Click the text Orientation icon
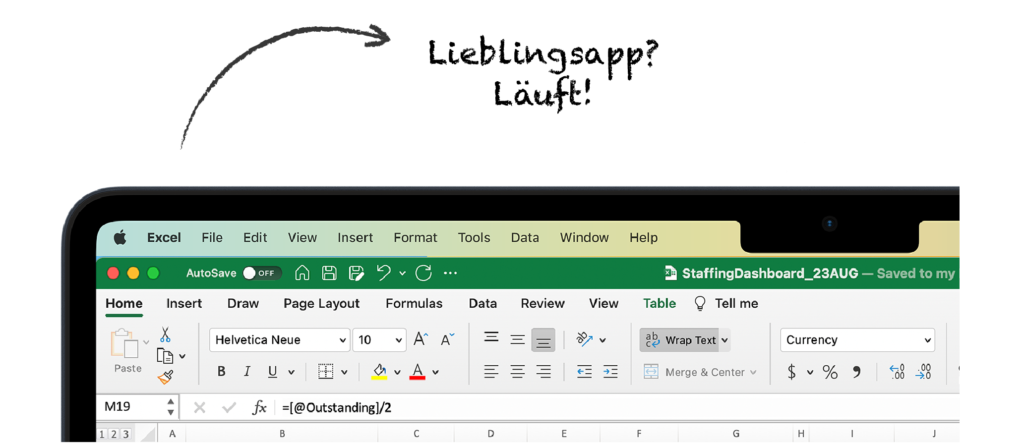 coord(585,339)
